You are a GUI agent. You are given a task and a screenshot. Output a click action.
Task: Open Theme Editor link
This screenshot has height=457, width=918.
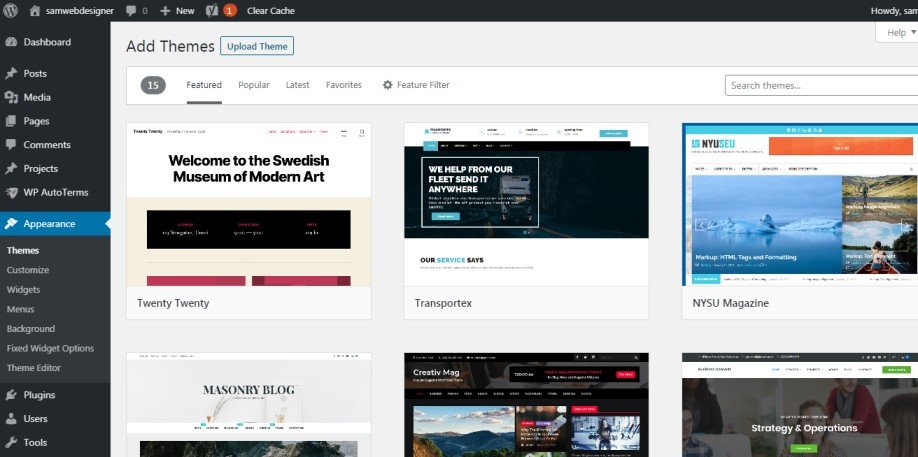[x=33, y=368]
